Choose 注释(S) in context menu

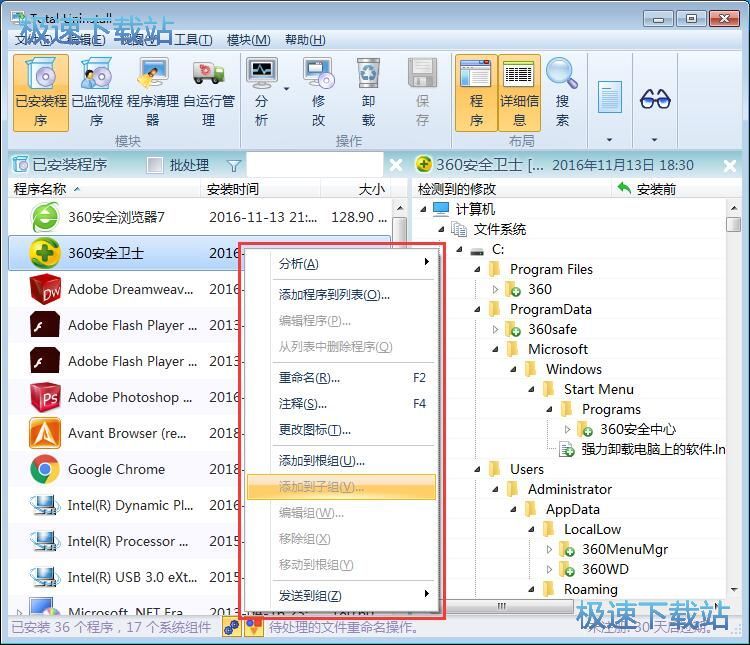pyautogui.click(x=341, y=404)
